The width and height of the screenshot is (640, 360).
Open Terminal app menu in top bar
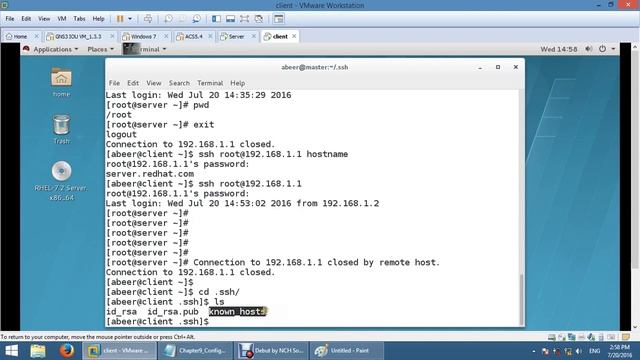(x=145, y=49)
